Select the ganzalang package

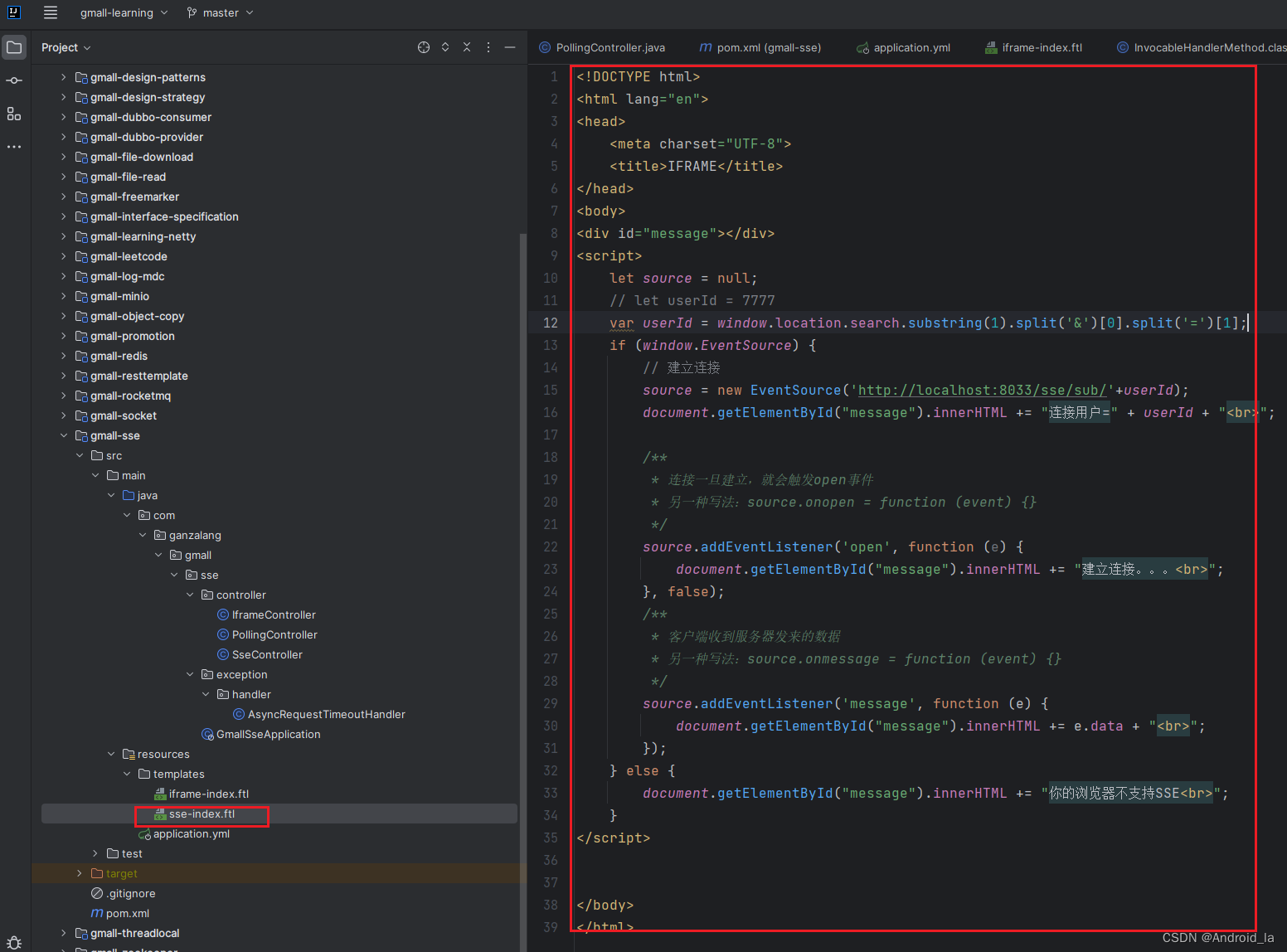coord(195,535)
